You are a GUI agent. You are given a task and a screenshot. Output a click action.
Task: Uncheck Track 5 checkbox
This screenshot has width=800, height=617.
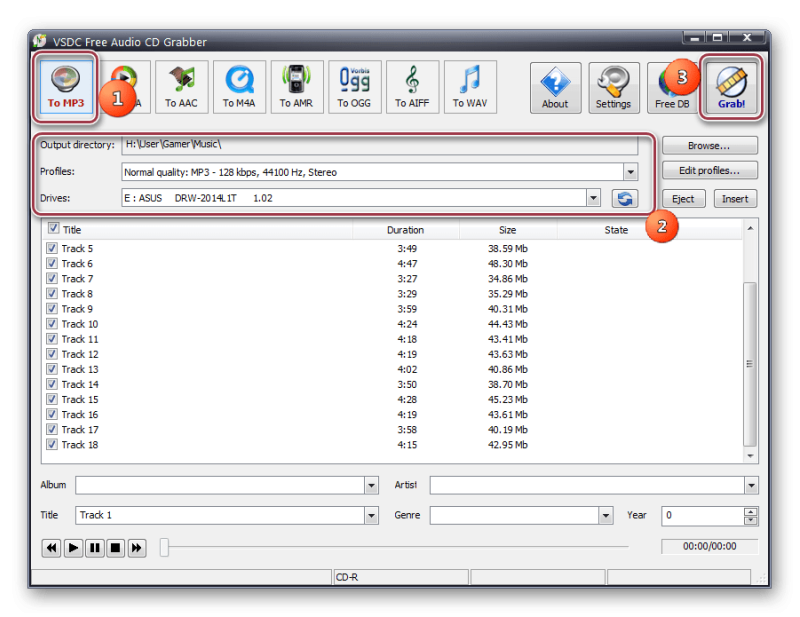(x=52, y=249)
